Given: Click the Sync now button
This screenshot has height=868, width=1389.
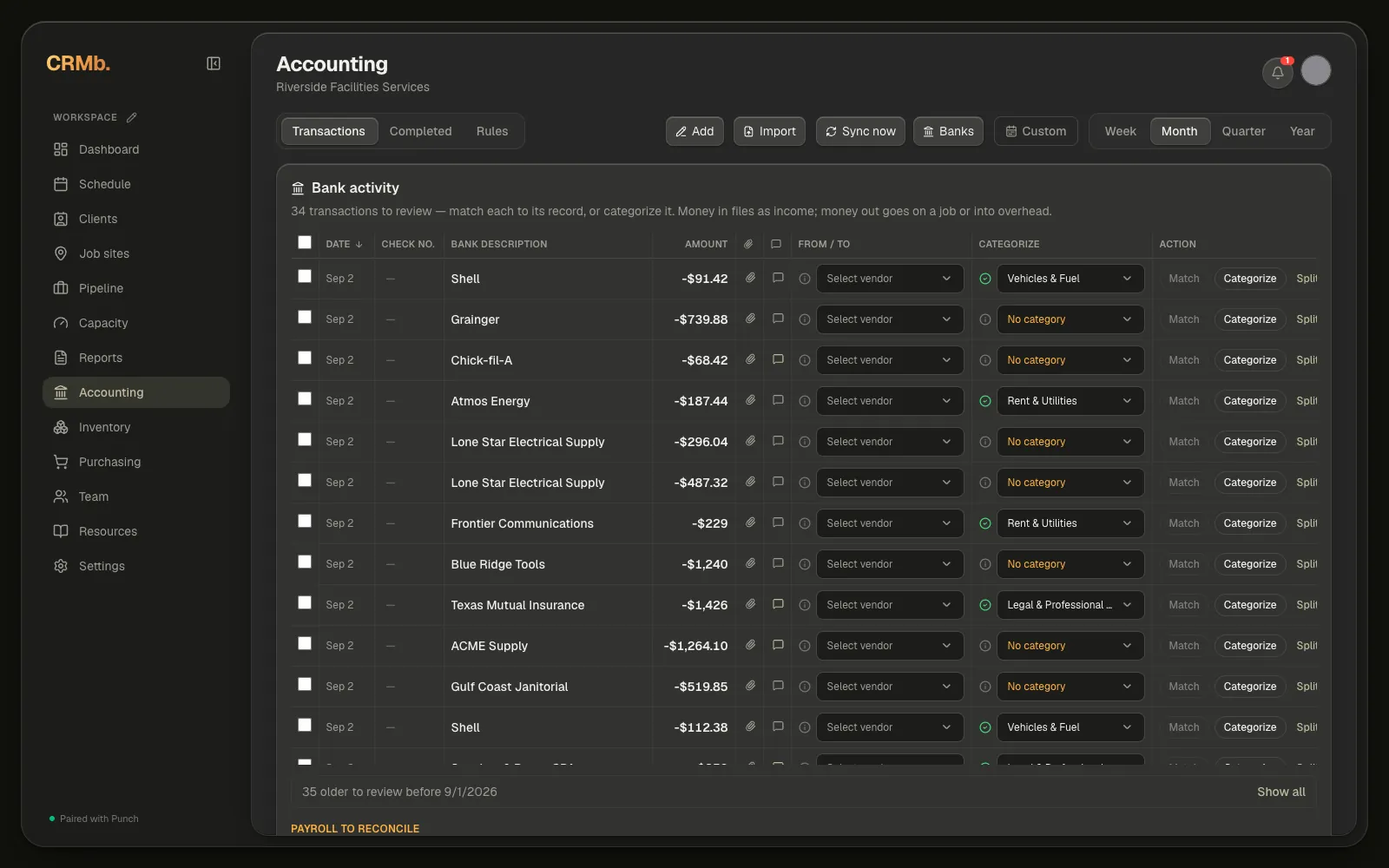Looking at the screenshot, I should point(860,131).
